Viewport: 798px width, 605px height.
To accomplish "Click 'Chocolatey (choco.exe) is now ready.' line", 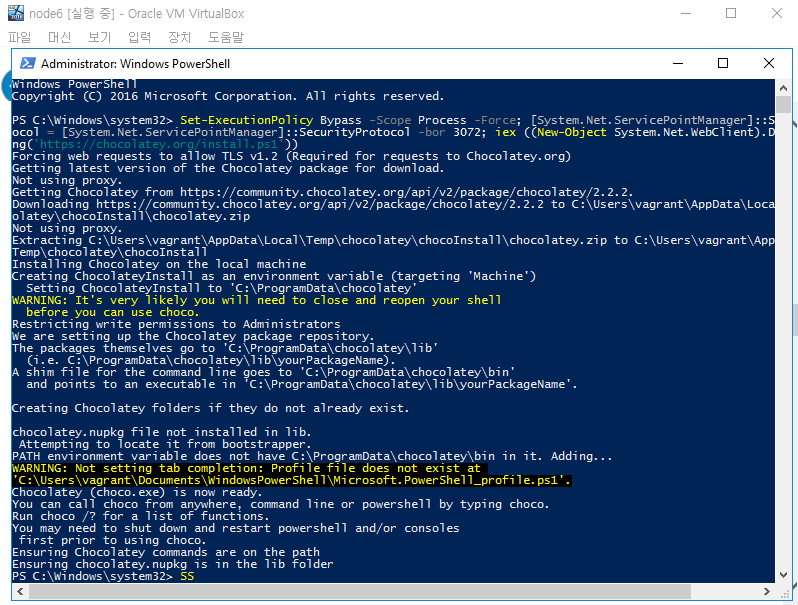I will (137, 492).
